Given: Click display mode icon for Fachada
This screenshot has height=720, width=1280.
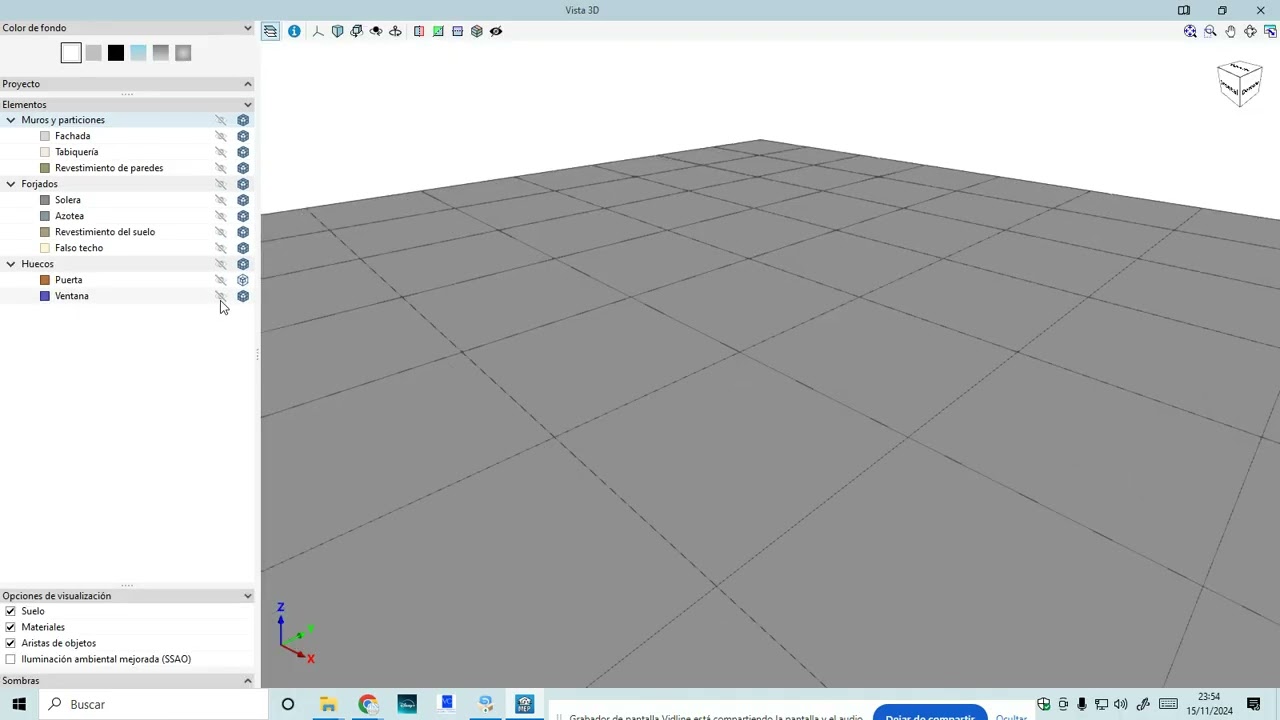Looking at the screenshot, I should click(243, 136).
